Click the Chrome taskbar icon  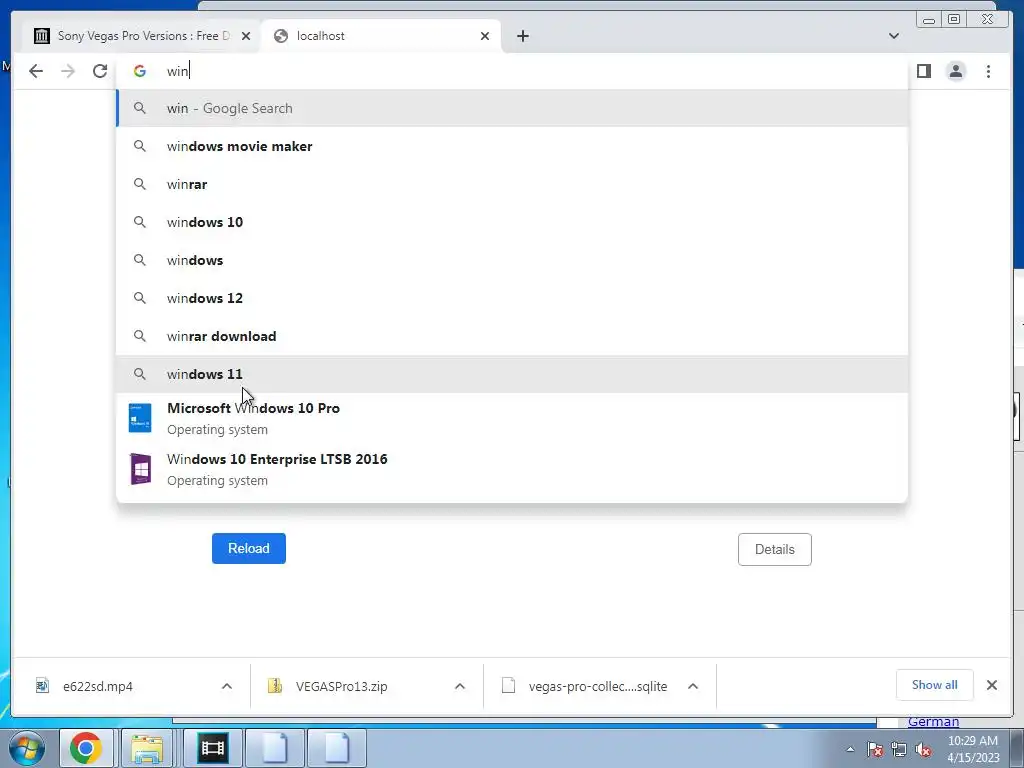(x=86, y=748)
